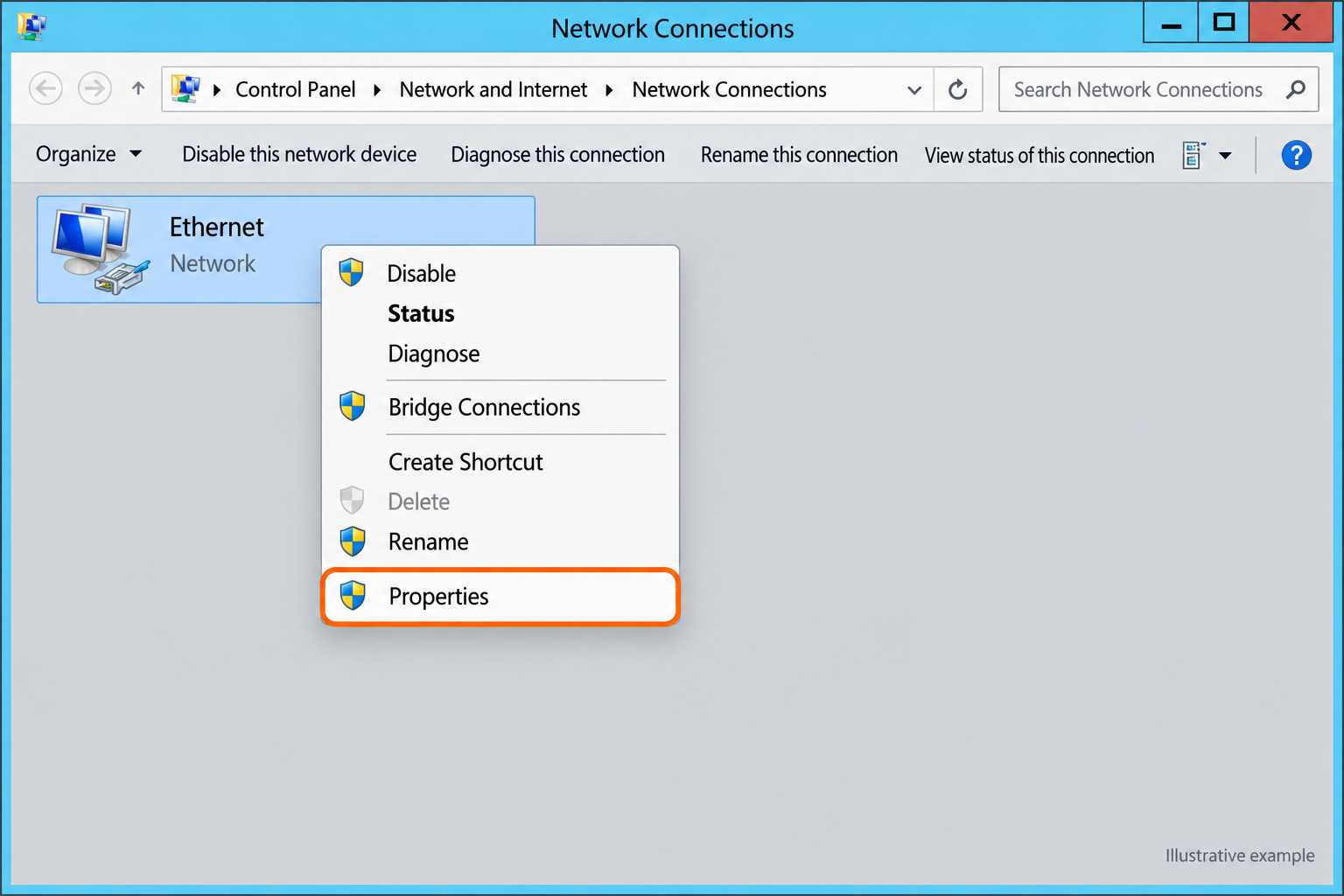Image resolution: width=1344 pixels, height=896 pixels.
Task: Choose Disable from the context menu
Action: [500, 273]
